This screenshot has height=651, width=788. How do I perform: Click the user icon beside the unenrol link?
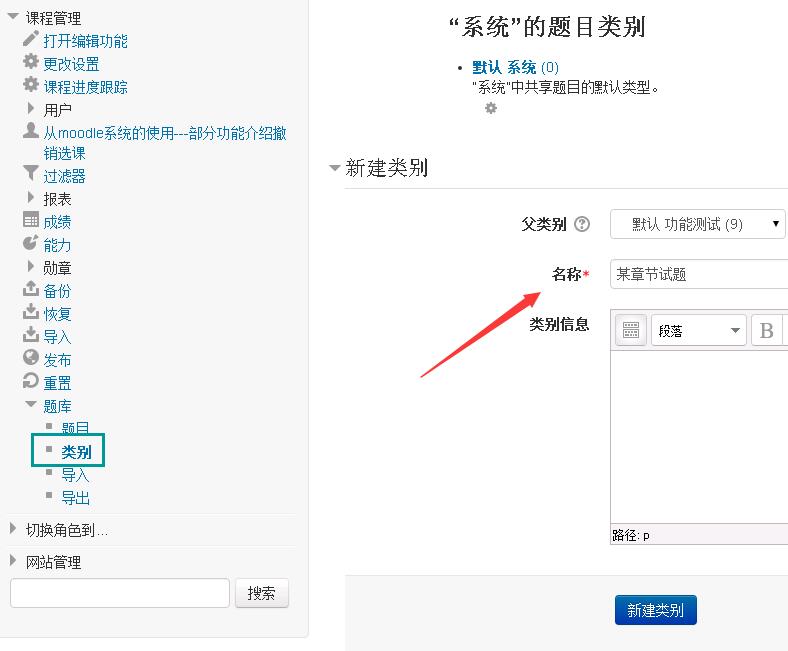(31, 130)
